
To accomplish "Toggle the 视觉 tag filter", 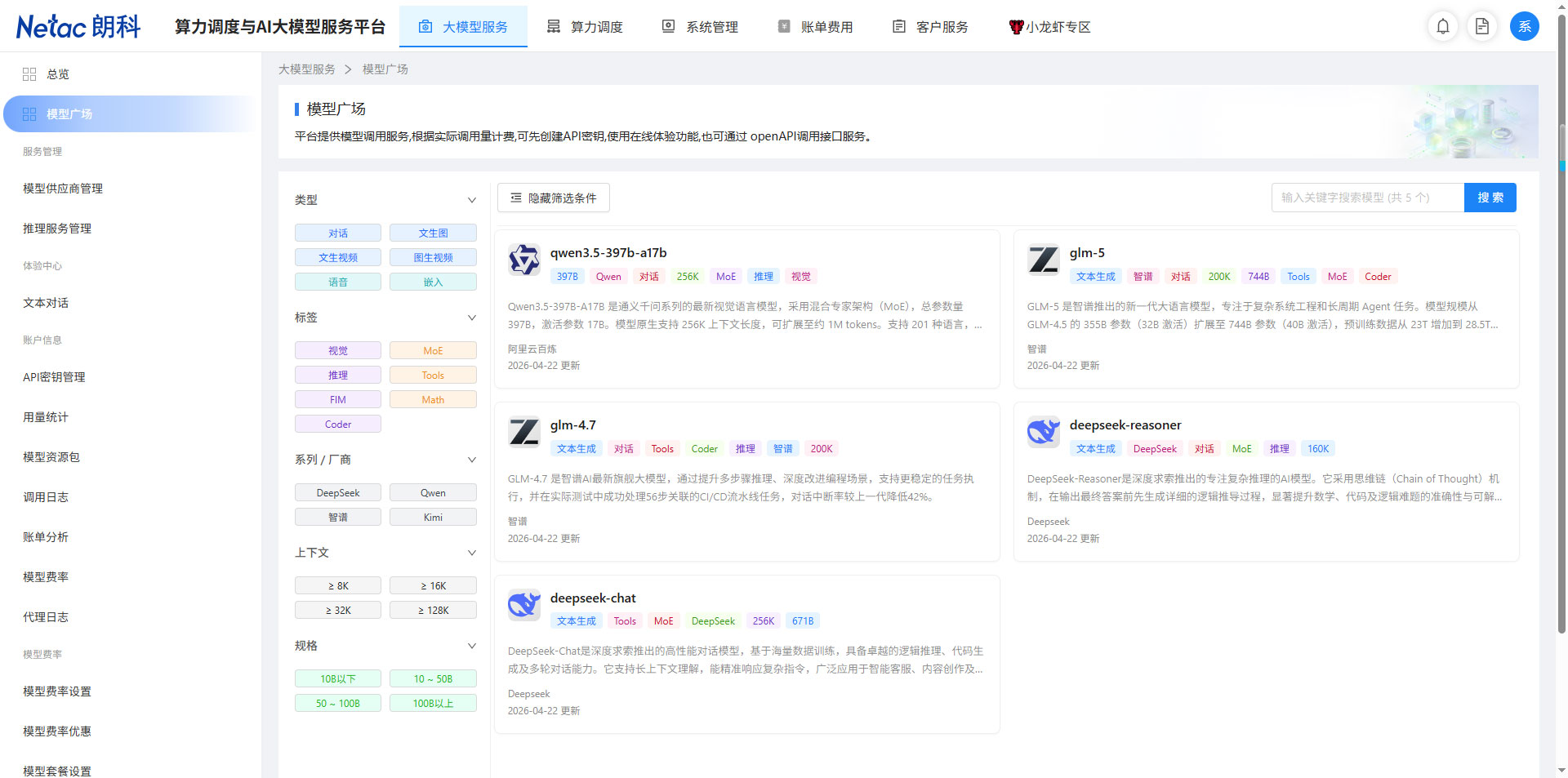I will click(x=338, y=351).
